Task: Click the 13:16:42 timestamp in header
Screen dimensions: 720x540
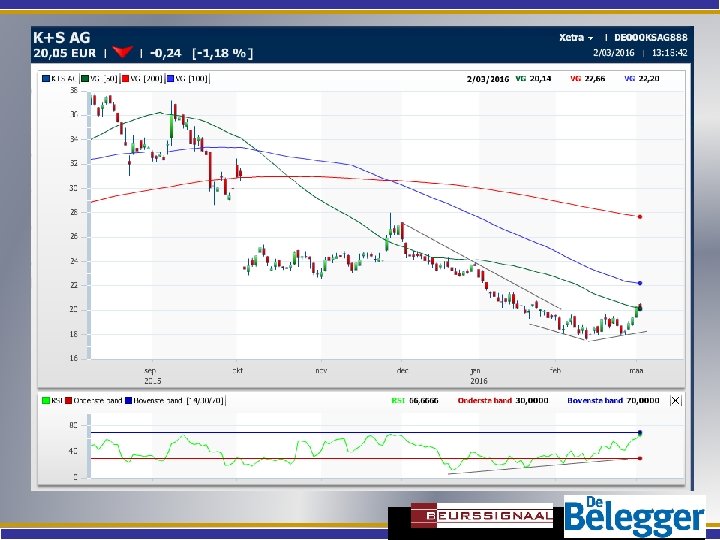Action: (669, 52)
